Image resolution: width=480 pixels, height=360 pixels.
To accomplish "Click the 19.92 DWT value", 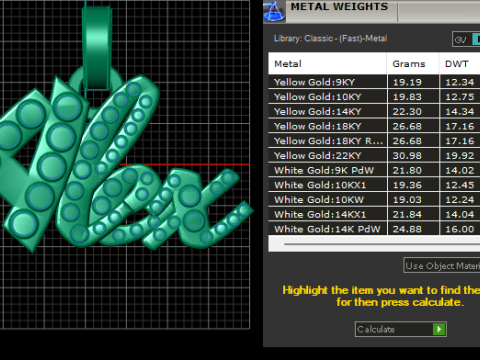I will pos(460,156).
